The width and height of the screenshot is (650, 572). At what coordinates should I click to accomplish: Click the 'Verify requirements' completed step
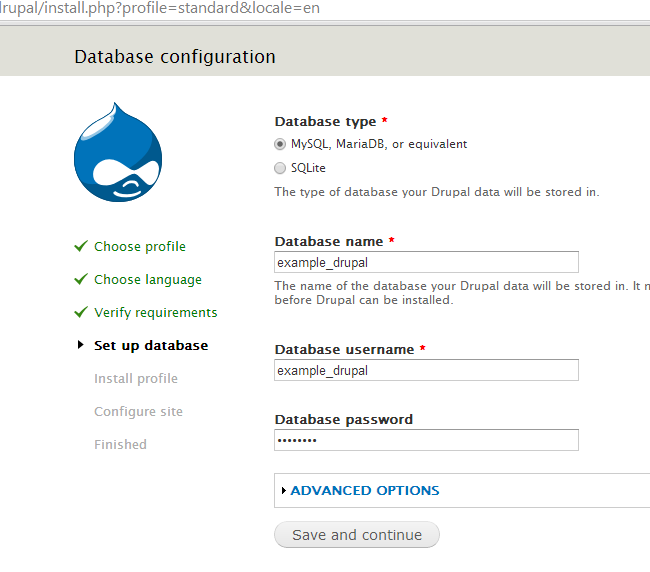[155, 313]
